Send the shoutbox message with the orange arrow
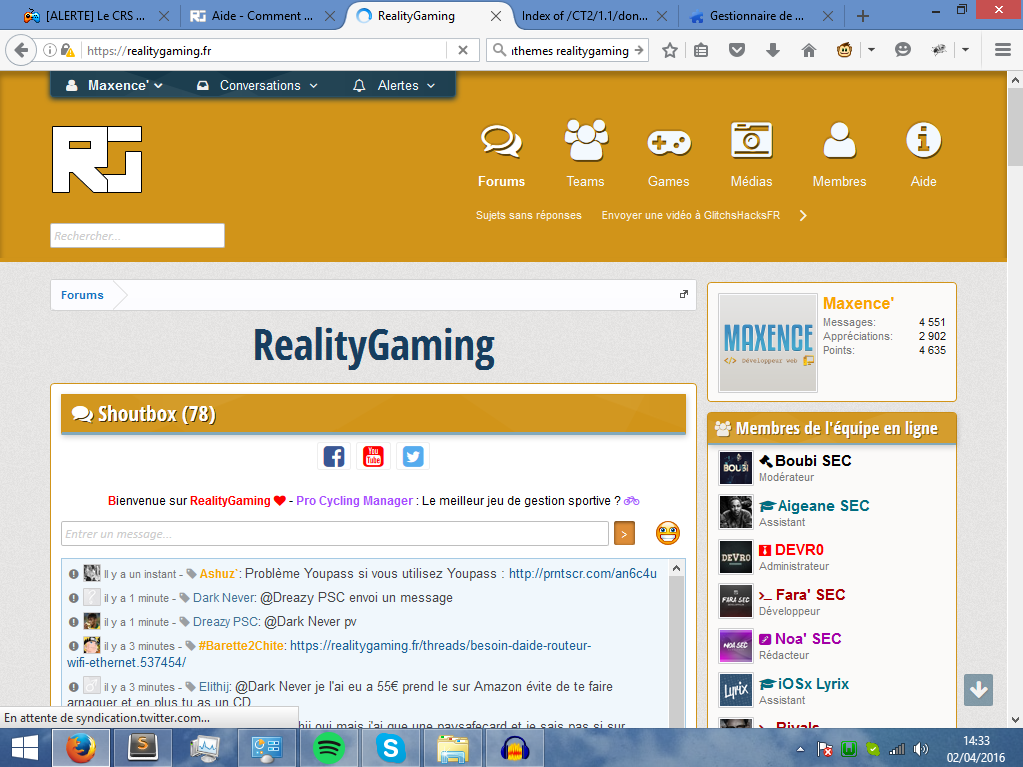The height and width of the screenshot is (767, 1023). tap(624, 534)
